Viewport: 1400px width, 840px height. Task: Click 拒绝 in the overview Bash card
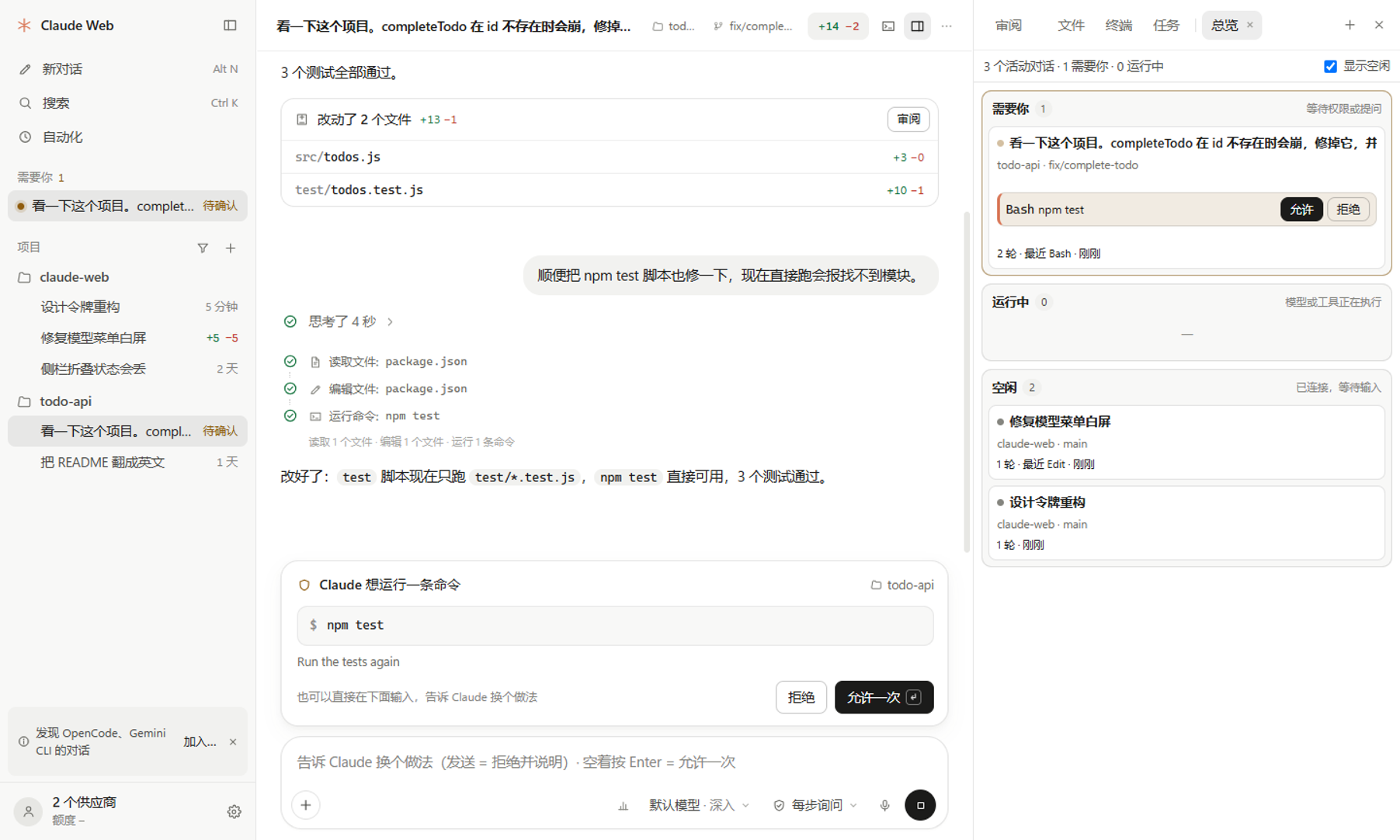point(1348,210)
